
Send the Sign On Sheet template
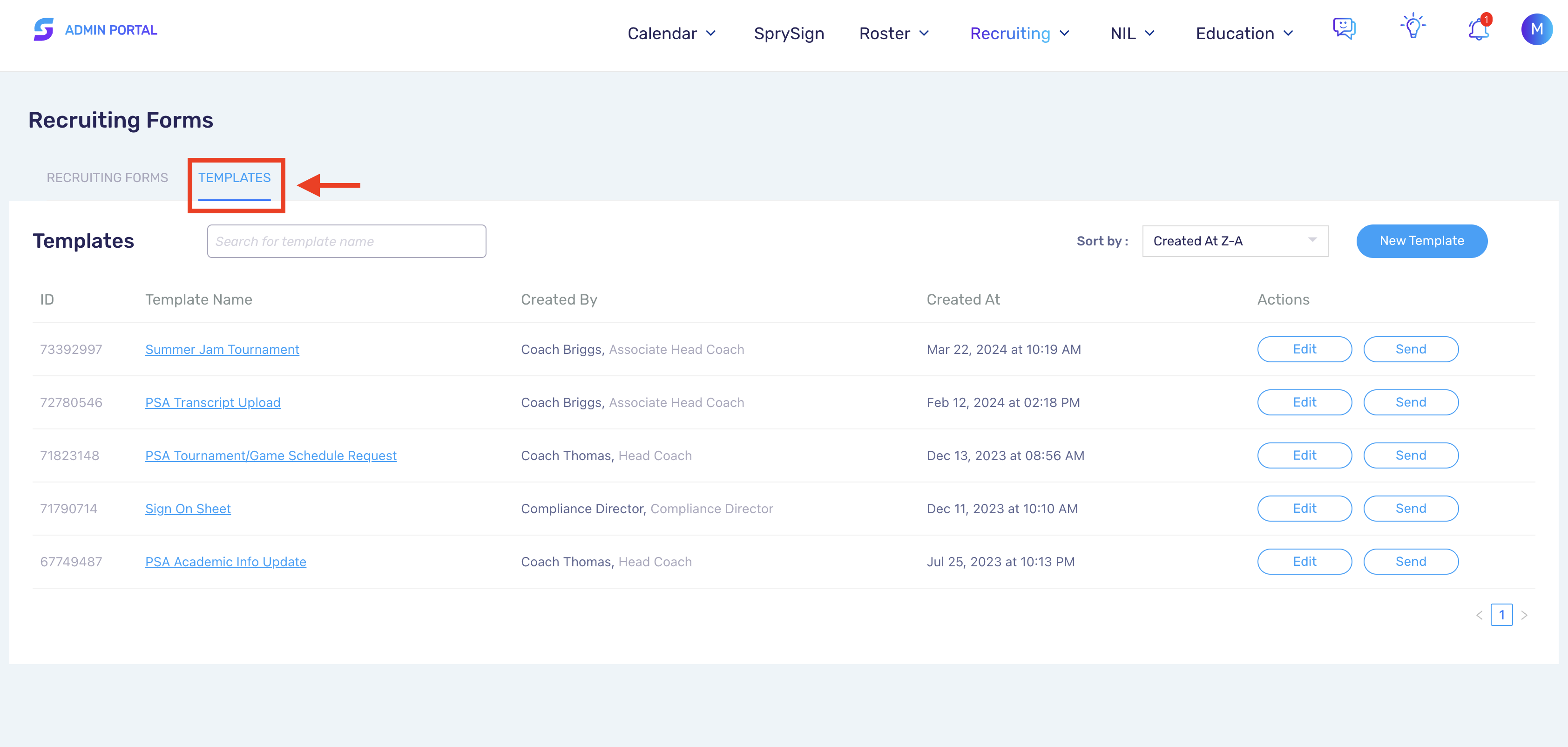(1410, 508)
